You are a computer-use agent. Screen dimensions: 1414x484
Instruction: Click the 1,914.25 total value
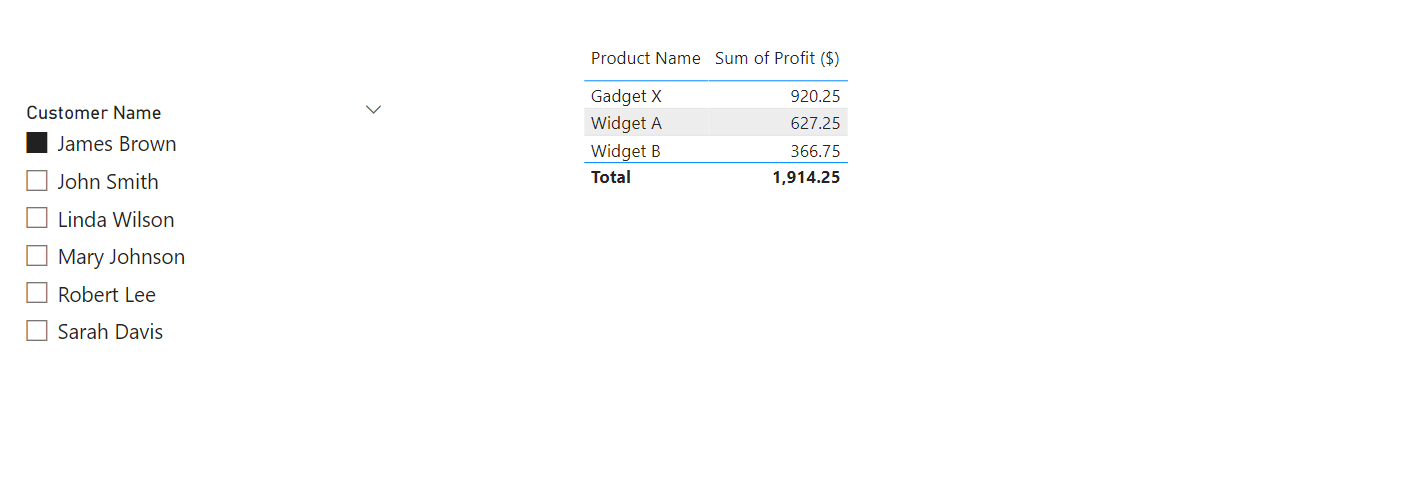[x=806, y=177]
